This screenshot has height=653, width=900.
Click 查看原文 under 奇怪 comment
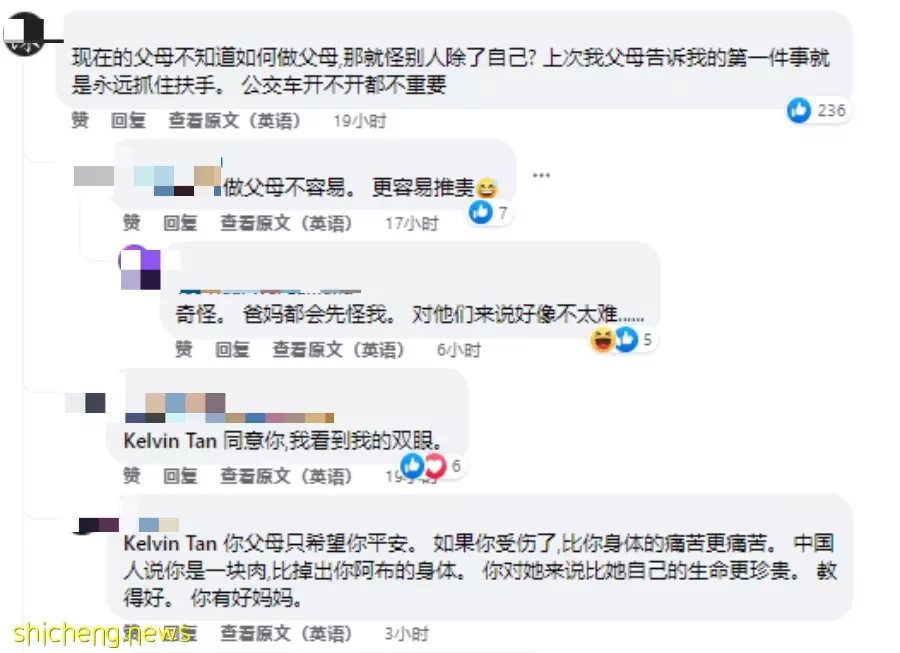pos(338,349)
